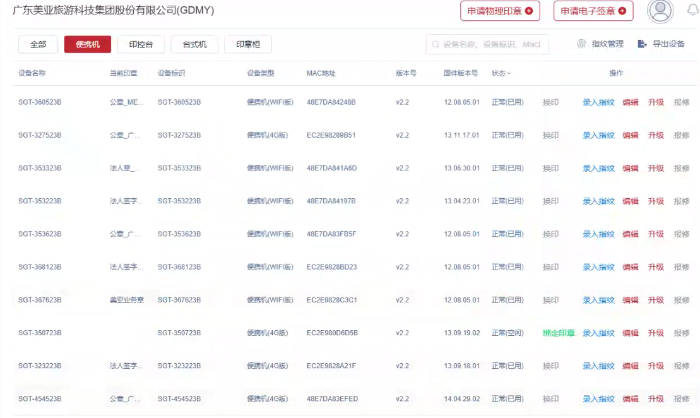
Task: Click 抽印 for device SGT-323223B
Action: tap(551, 366)
